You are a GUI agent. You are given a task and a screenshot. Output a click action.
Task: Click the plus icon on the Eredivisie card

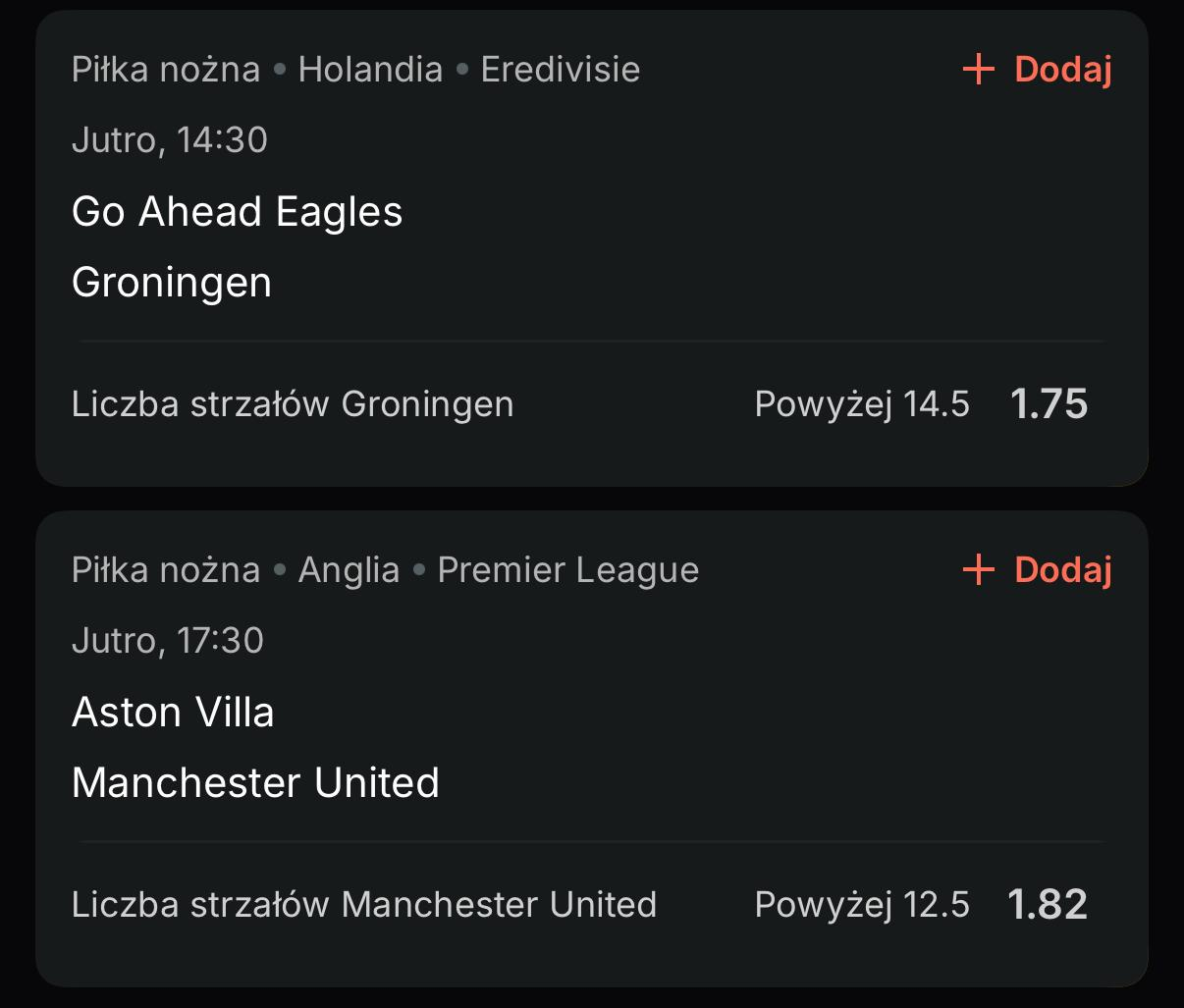[979, 70]
